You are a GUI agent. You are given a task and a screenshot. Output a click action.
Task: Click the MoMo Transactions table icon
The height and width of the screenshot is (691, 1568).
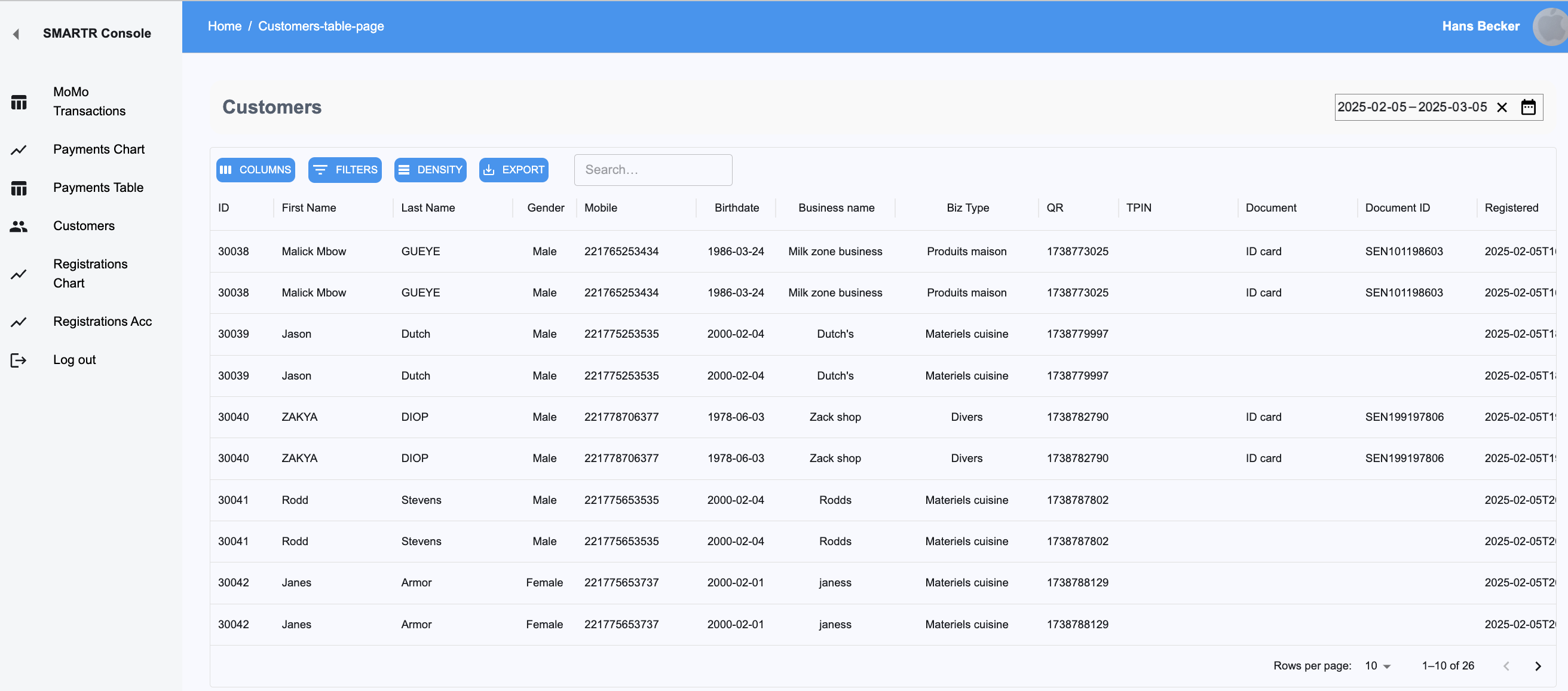pos(19,102)
